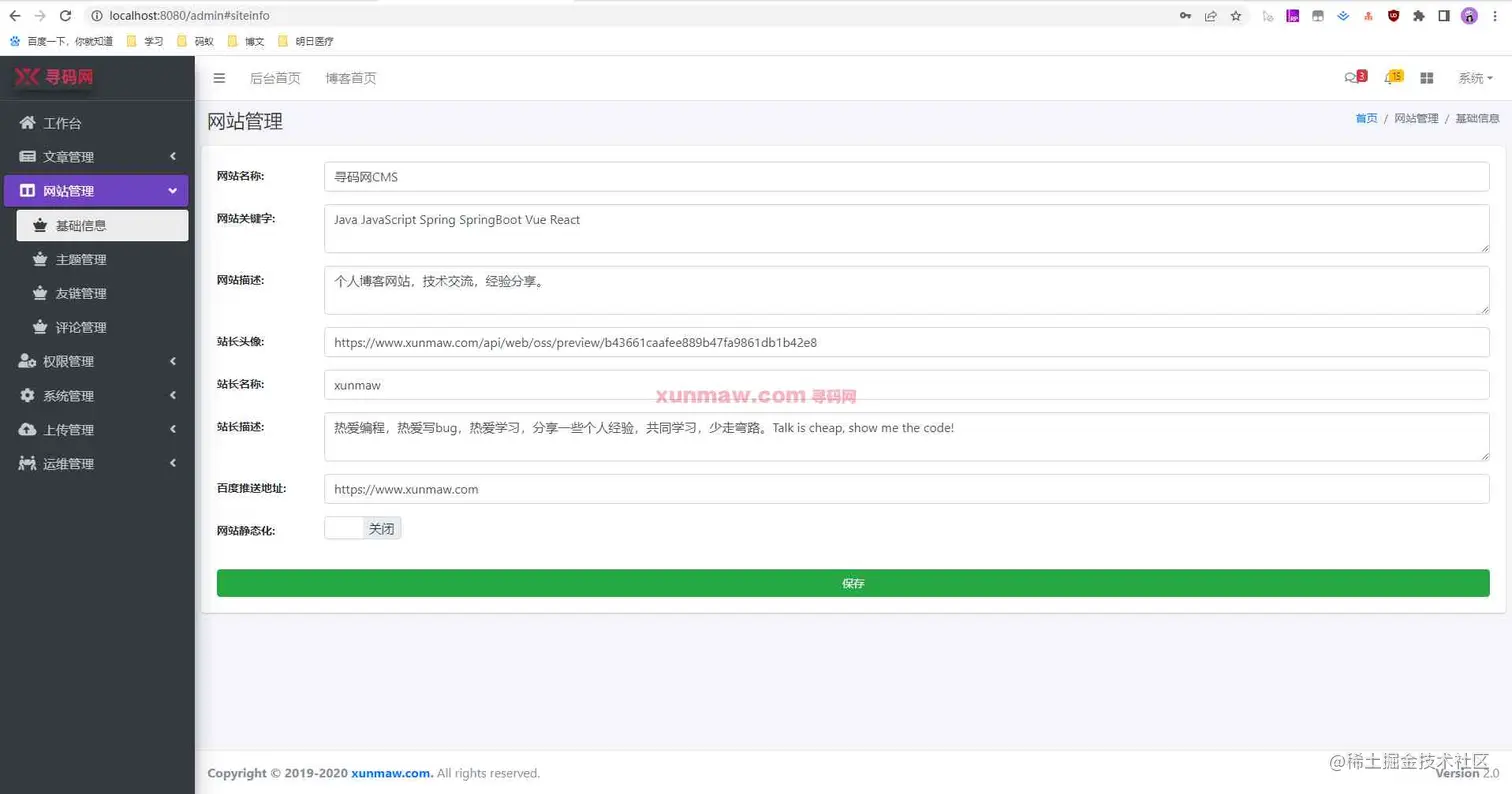Collapse the 网站管理 menu
Image resolution: width=1512 pixels, height=794 pixels.
tap(96, 191)
